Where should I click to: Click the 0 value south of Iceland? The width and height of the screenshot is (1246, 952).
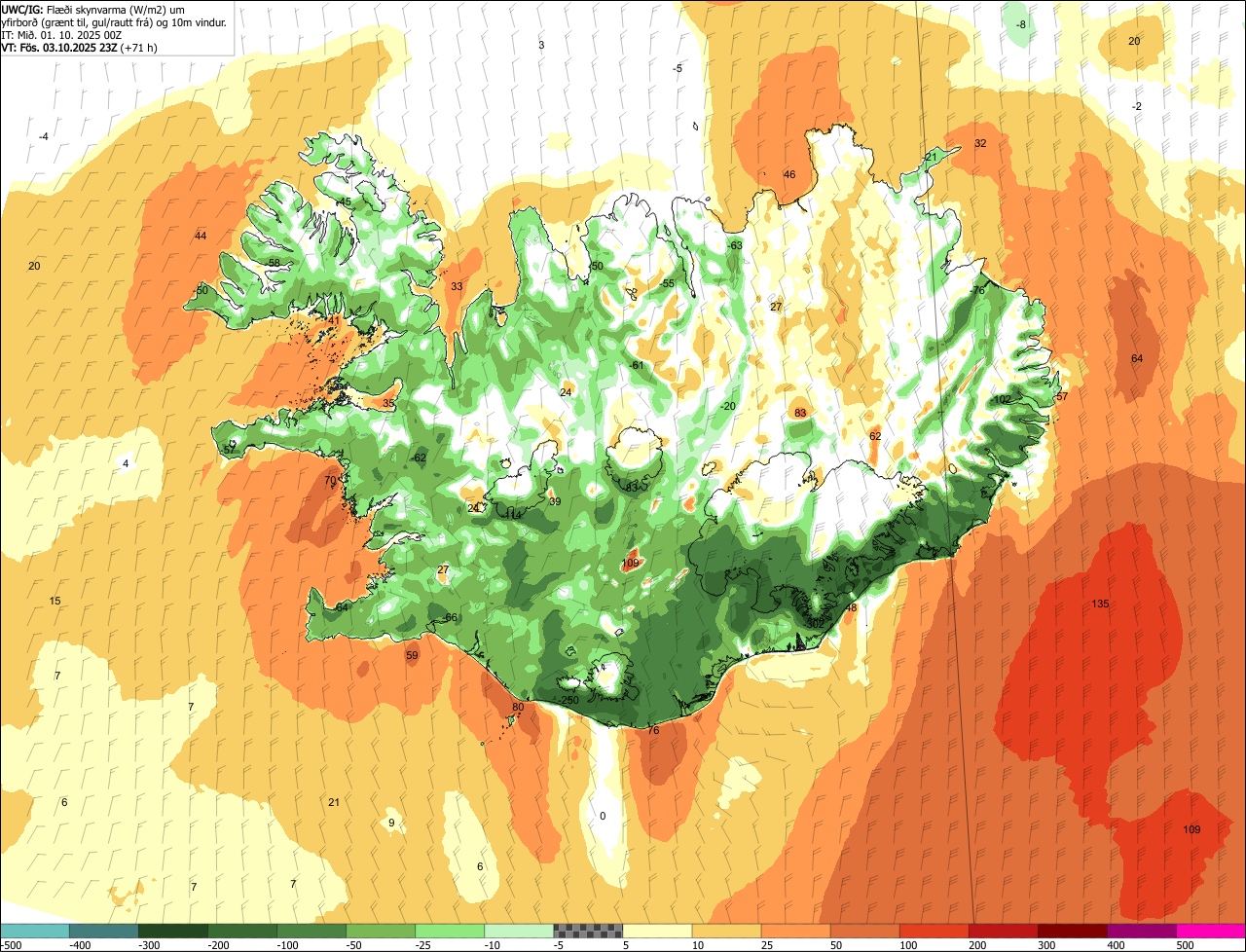point(602,816)
